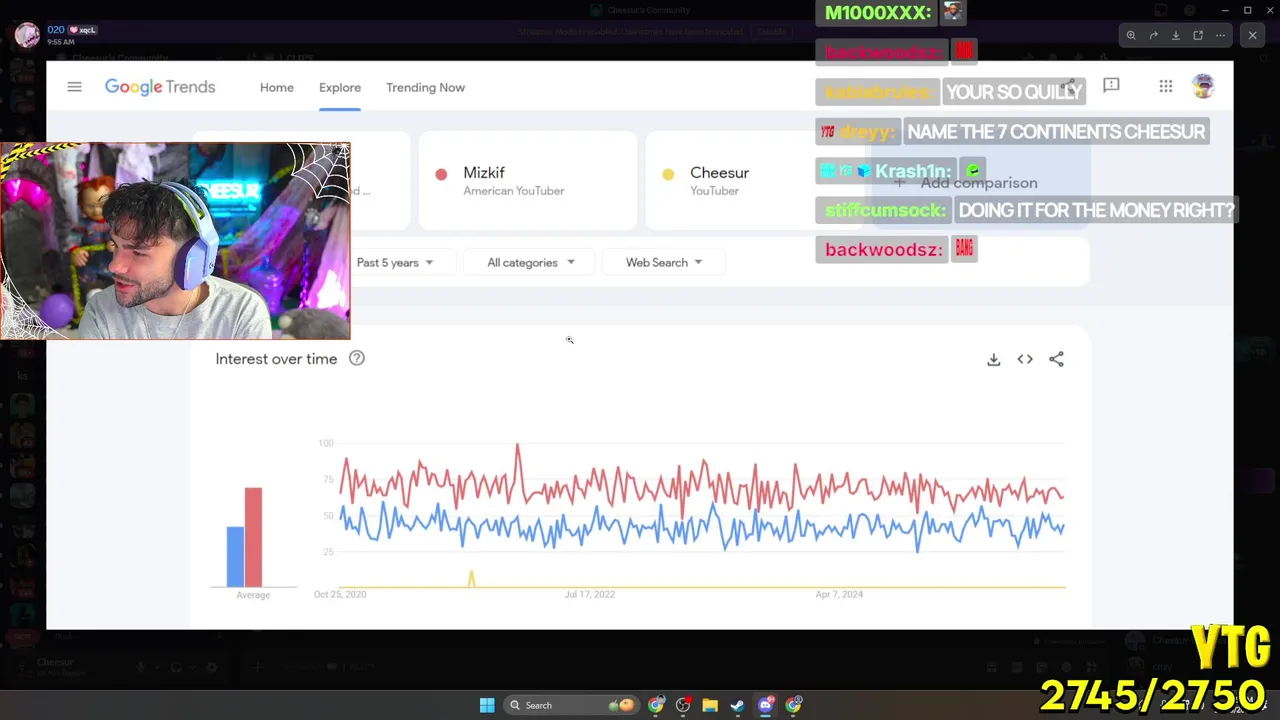The image size is (1280, 720).
Task: Close the image viewer overlay
Action: pyautogui.click(x=1252, y=35)
